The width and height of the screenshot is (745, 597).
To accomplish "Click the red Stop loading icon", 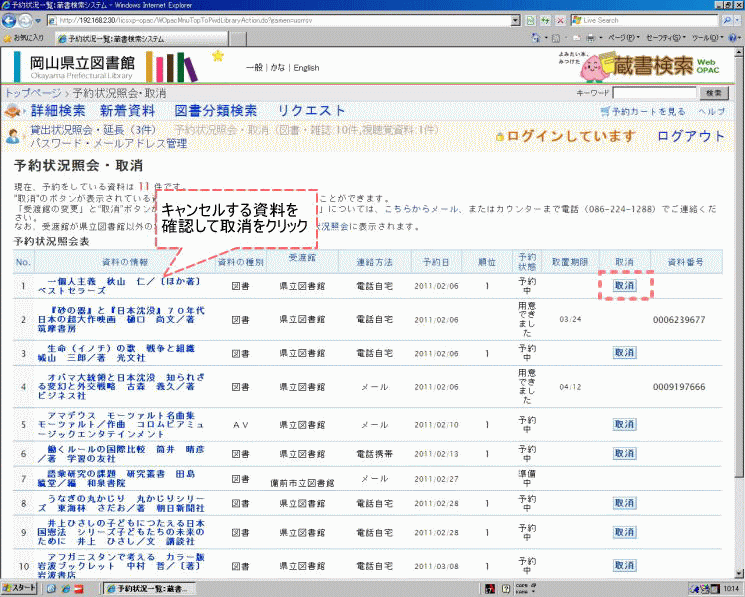I will point(561,20).
